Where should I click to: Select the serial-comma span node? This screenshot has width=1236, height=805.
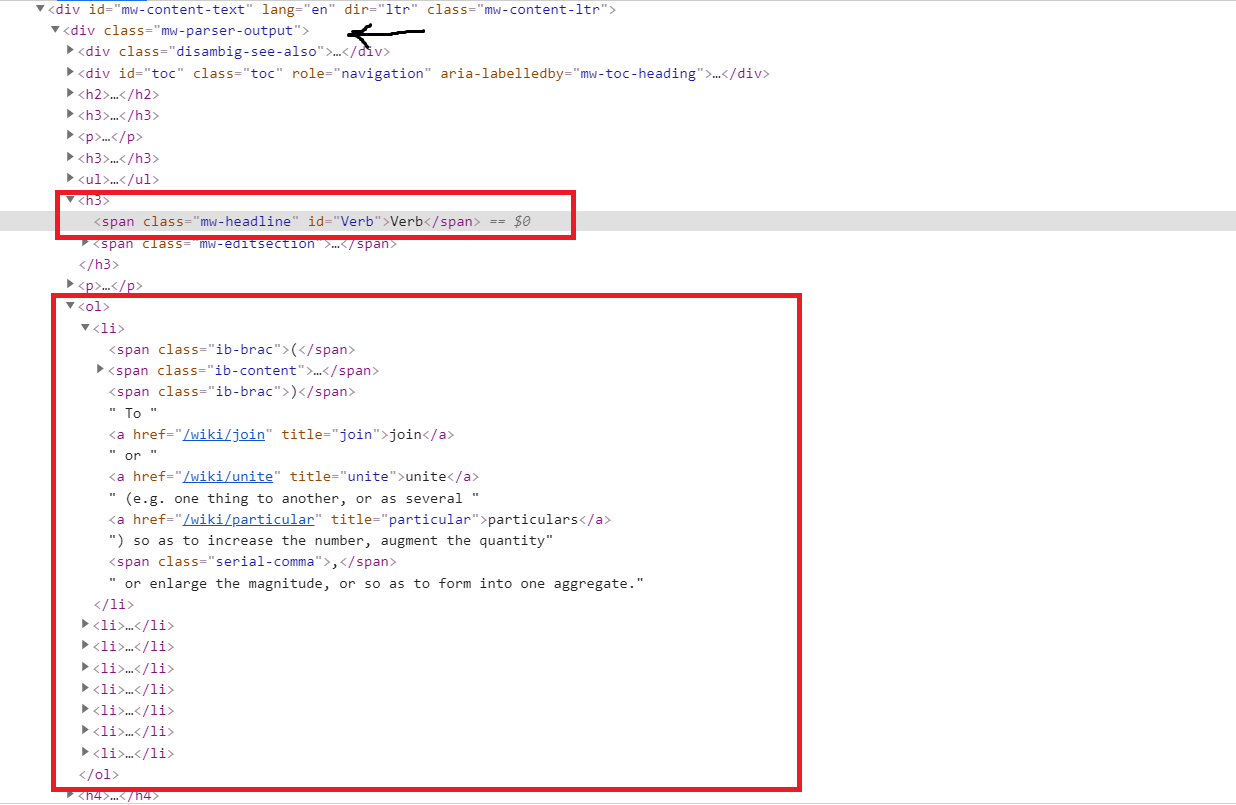[x=252, y=561]
